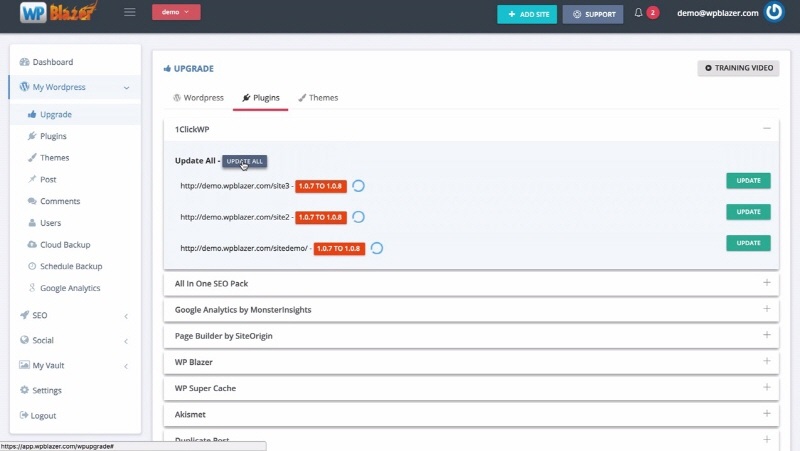Click the Google Analytics icon
This screenshot has height=451, width=800.
[x=32, y=288]
